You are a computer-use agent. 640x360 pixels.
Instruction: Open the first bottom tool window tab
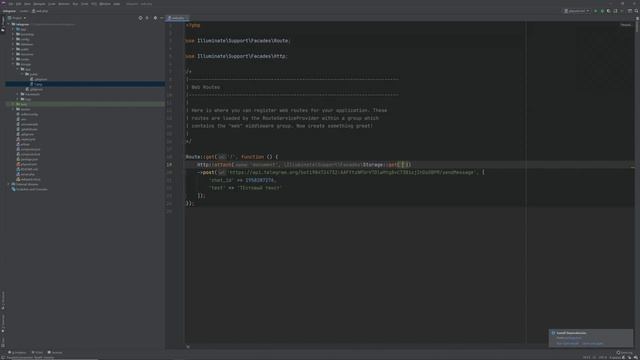coord(17,353)
